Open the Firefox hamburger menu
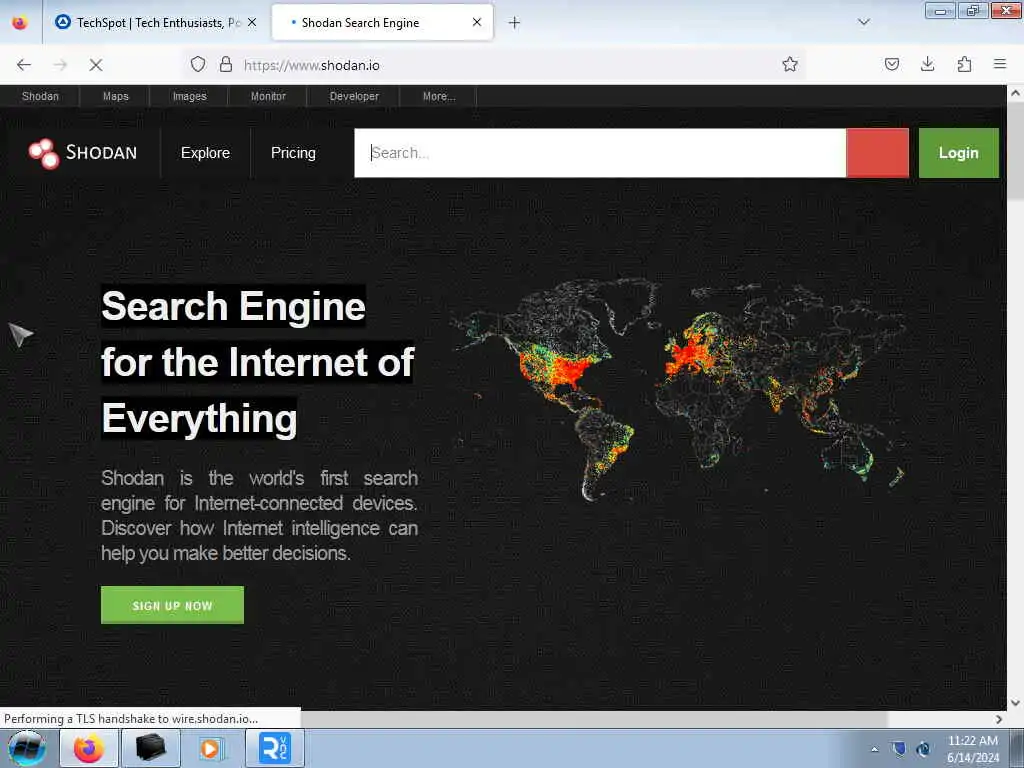1024x768 pixels. [1000, 64]
